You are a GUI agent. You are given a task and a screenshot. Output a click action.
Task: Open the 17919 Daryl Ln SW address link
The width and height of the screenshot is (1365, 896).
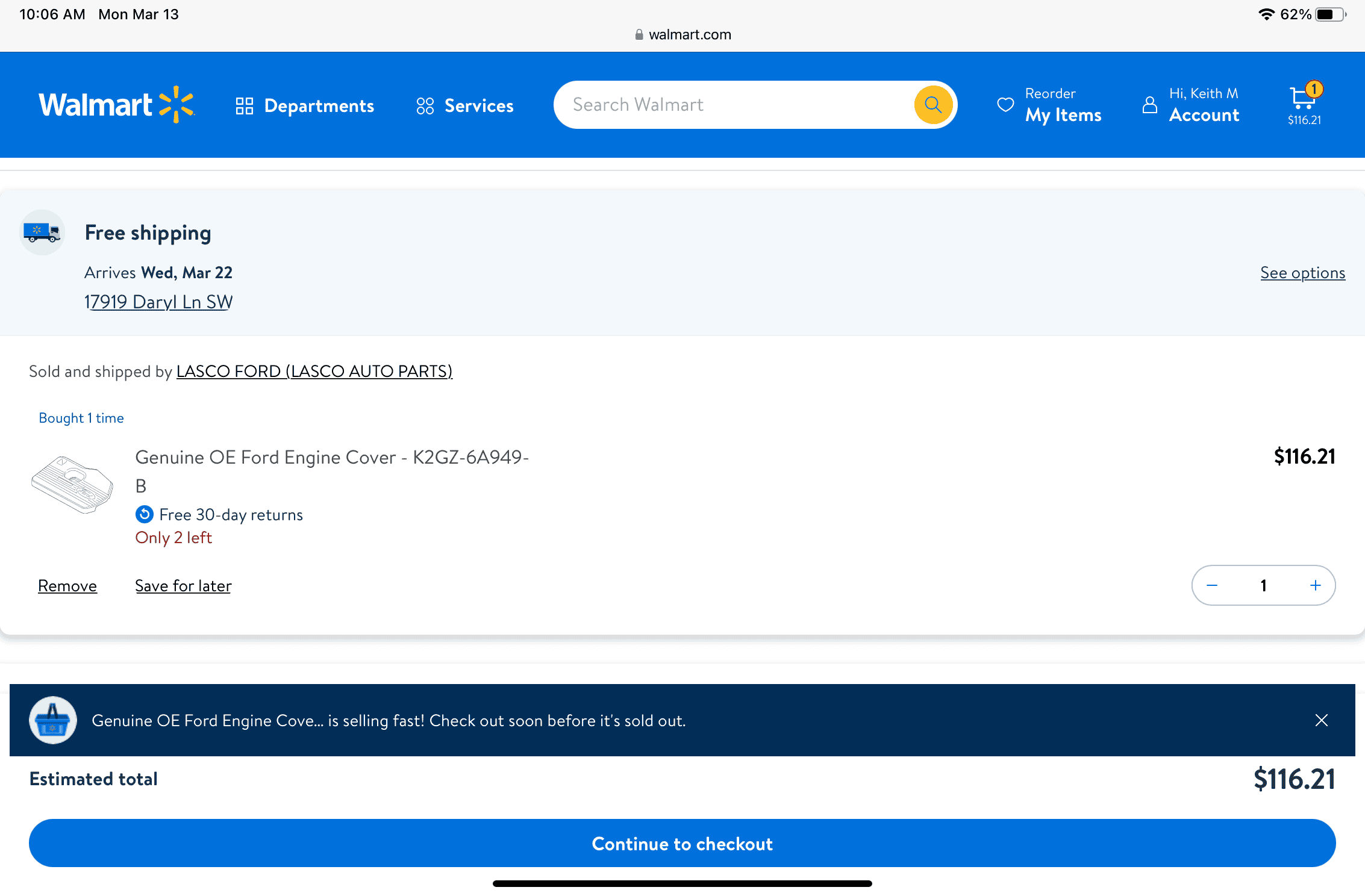158,302
